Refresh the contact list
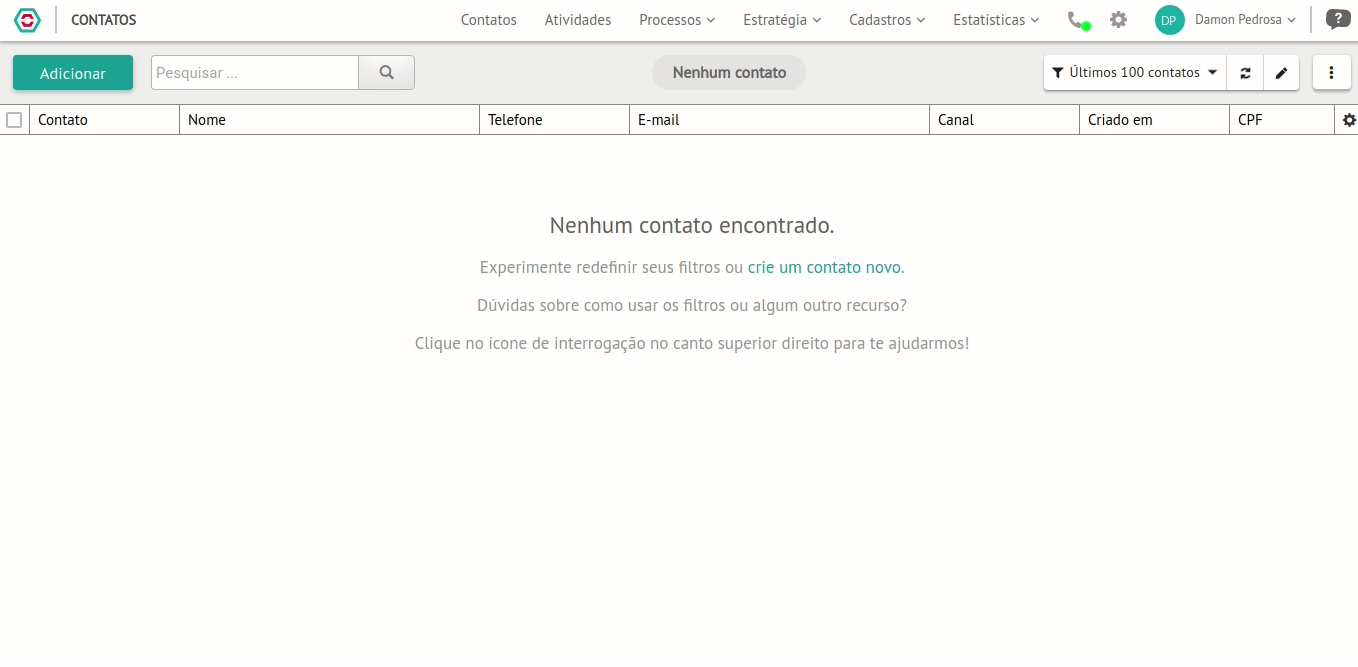Screen dimensions: 1358x667 click(x=1245, y=73)
